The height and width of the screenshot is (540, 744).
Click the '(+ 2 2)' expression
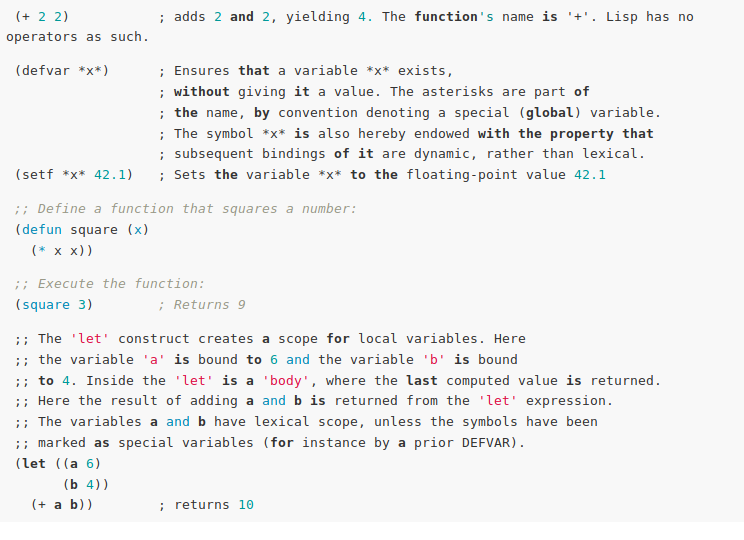coord(42,17)
